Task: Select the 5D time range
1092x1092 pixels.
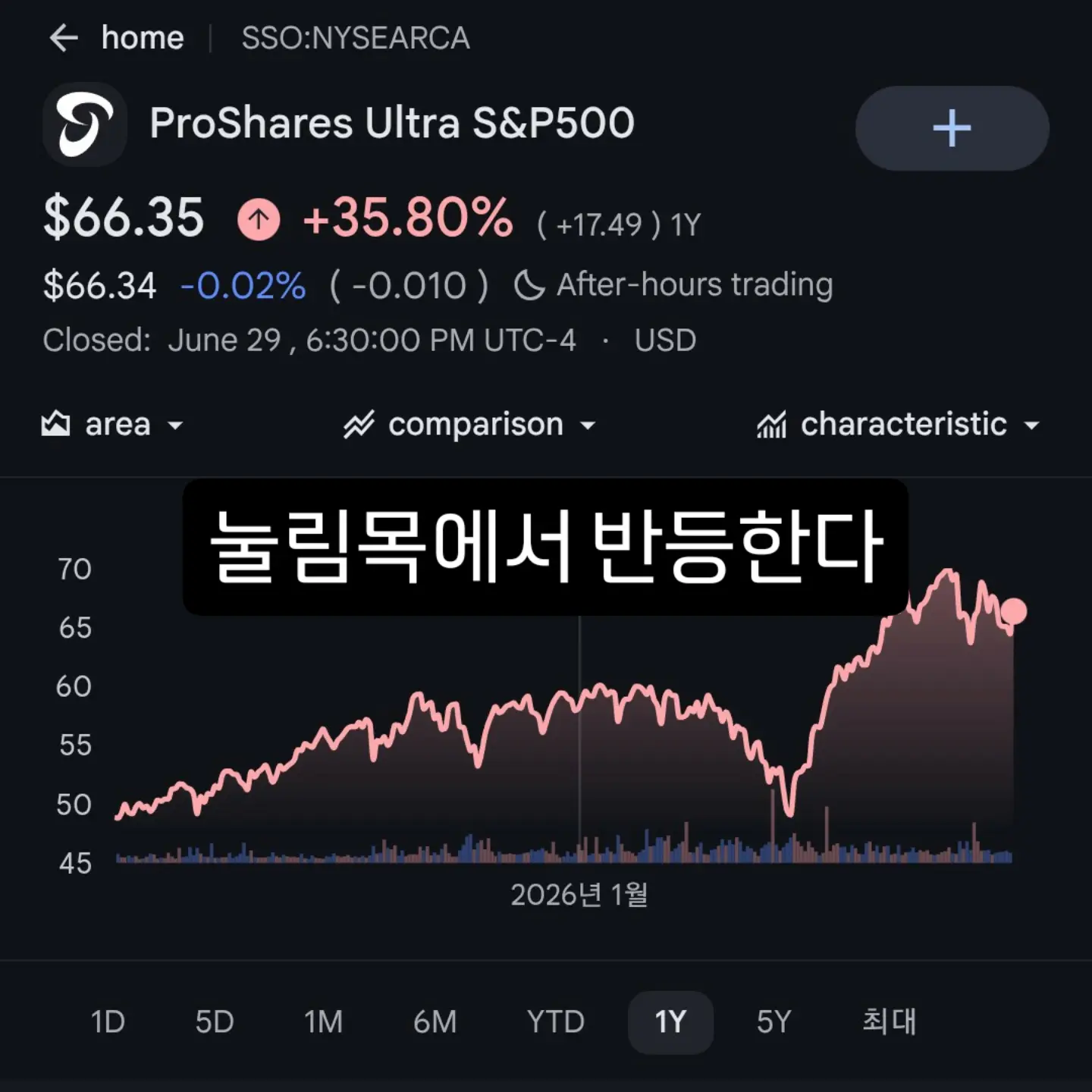Action: (x=215, y=1021)
